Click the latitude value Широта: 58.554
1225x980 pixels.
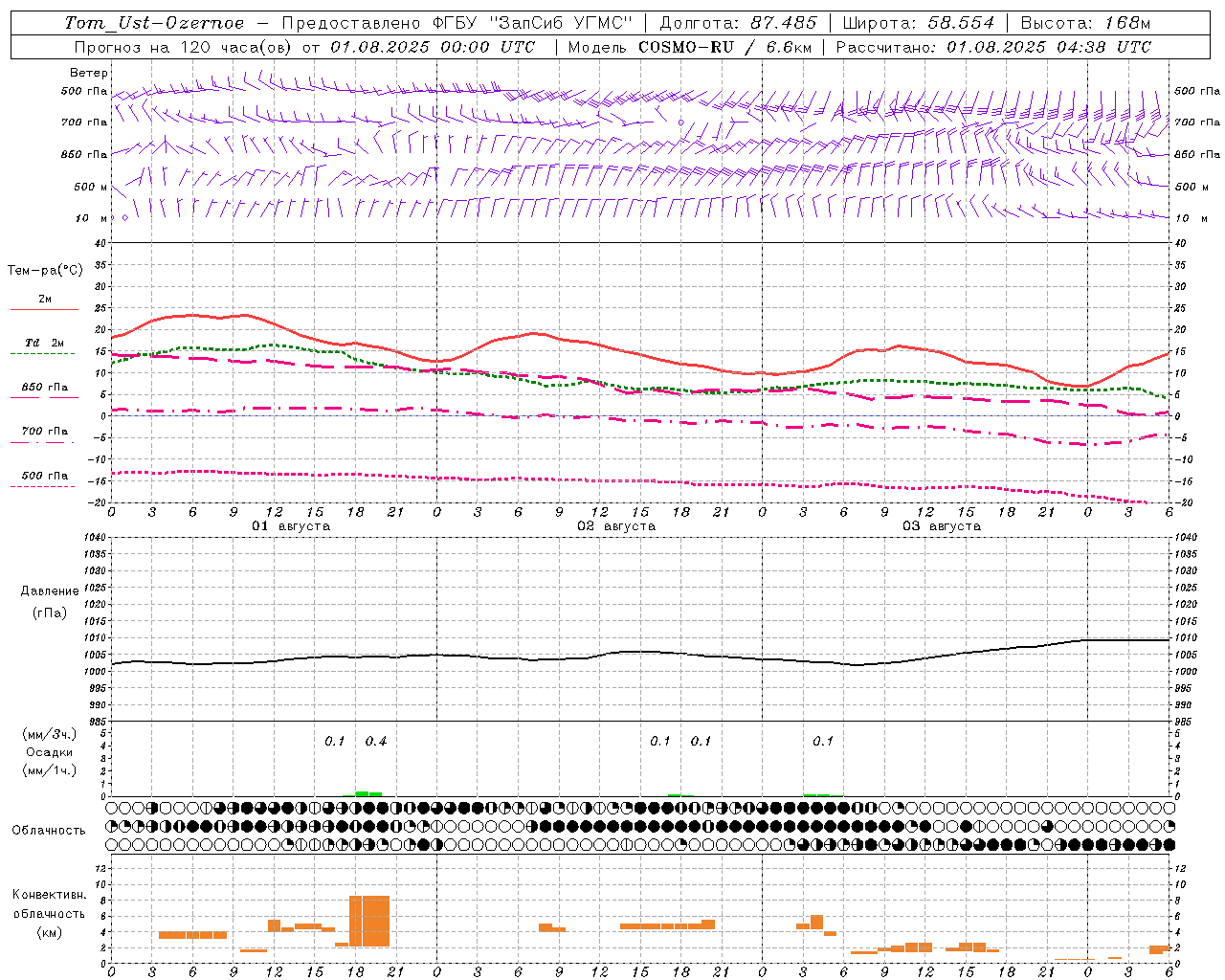coord(918,23)
